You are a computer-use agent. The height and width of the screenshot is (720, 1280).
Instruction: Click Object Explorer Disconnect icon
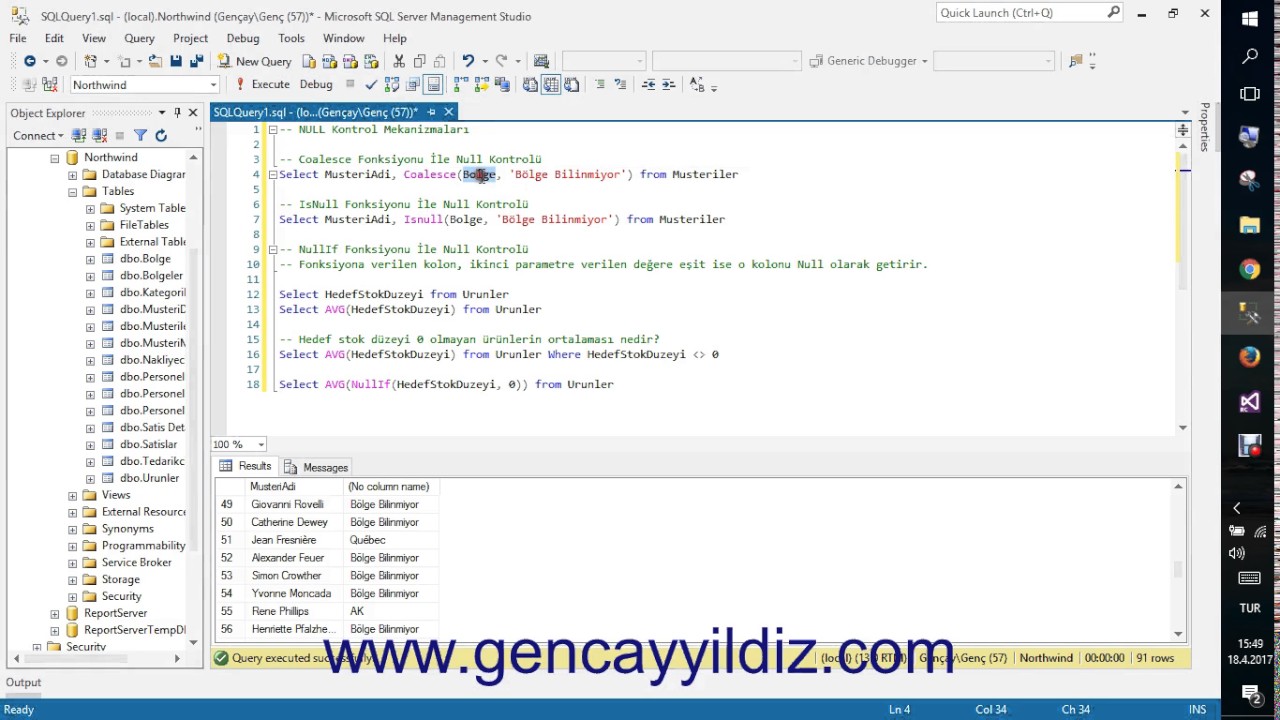coord(99,135)
